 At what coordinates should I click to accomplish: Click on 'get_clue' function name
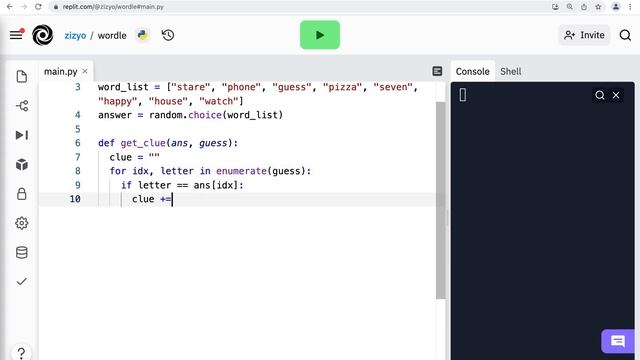[143, 143]
